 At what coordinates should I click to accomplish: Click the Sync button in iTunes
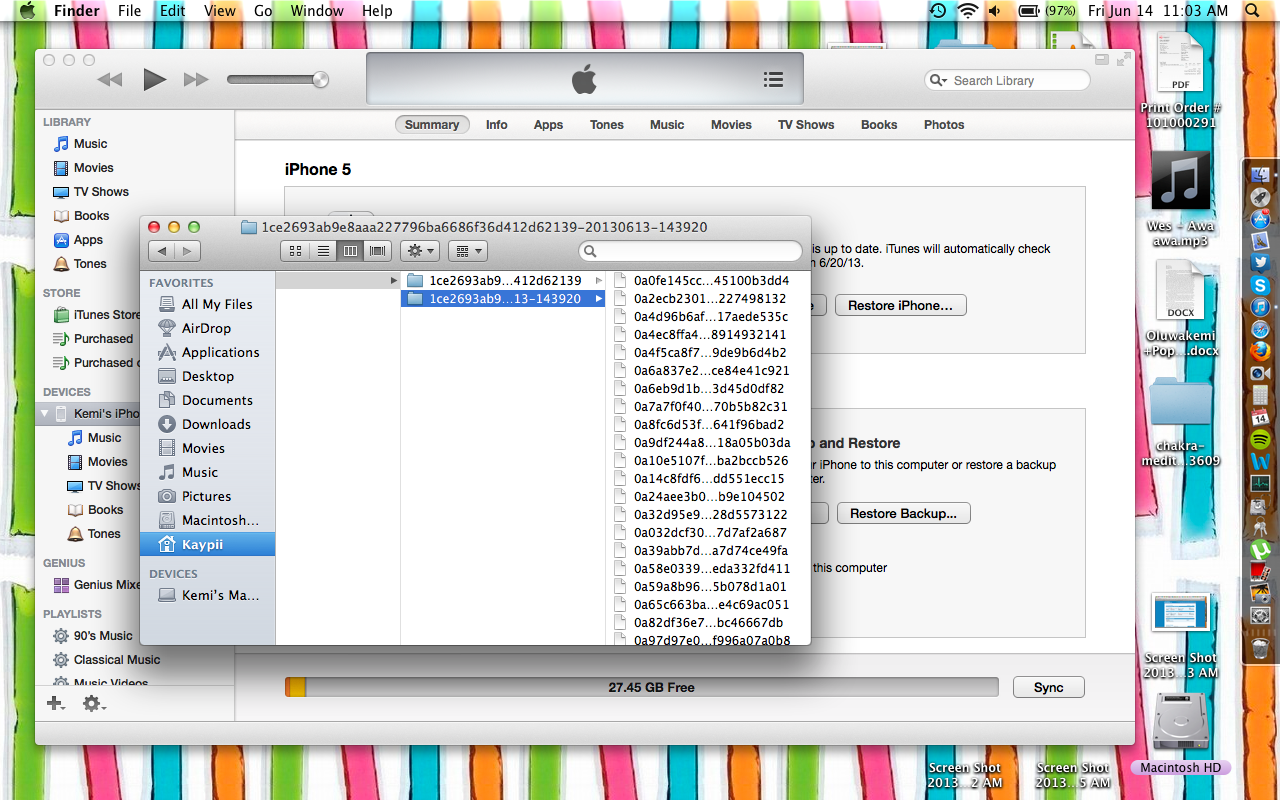1049,687
